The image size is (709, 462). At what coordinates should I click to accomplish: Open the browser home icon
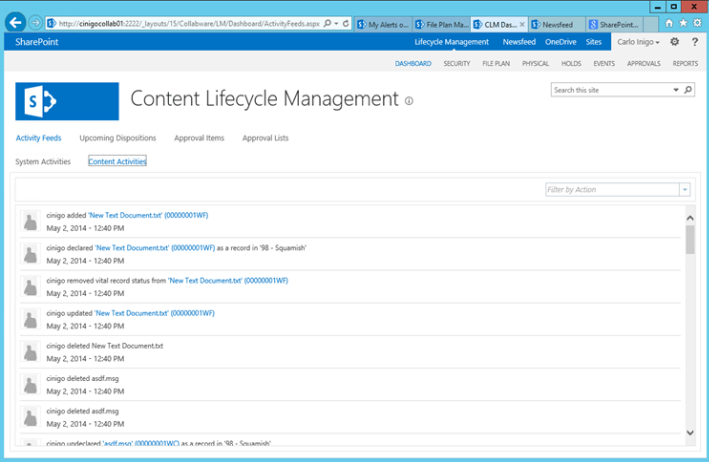[x=669, y=23]
